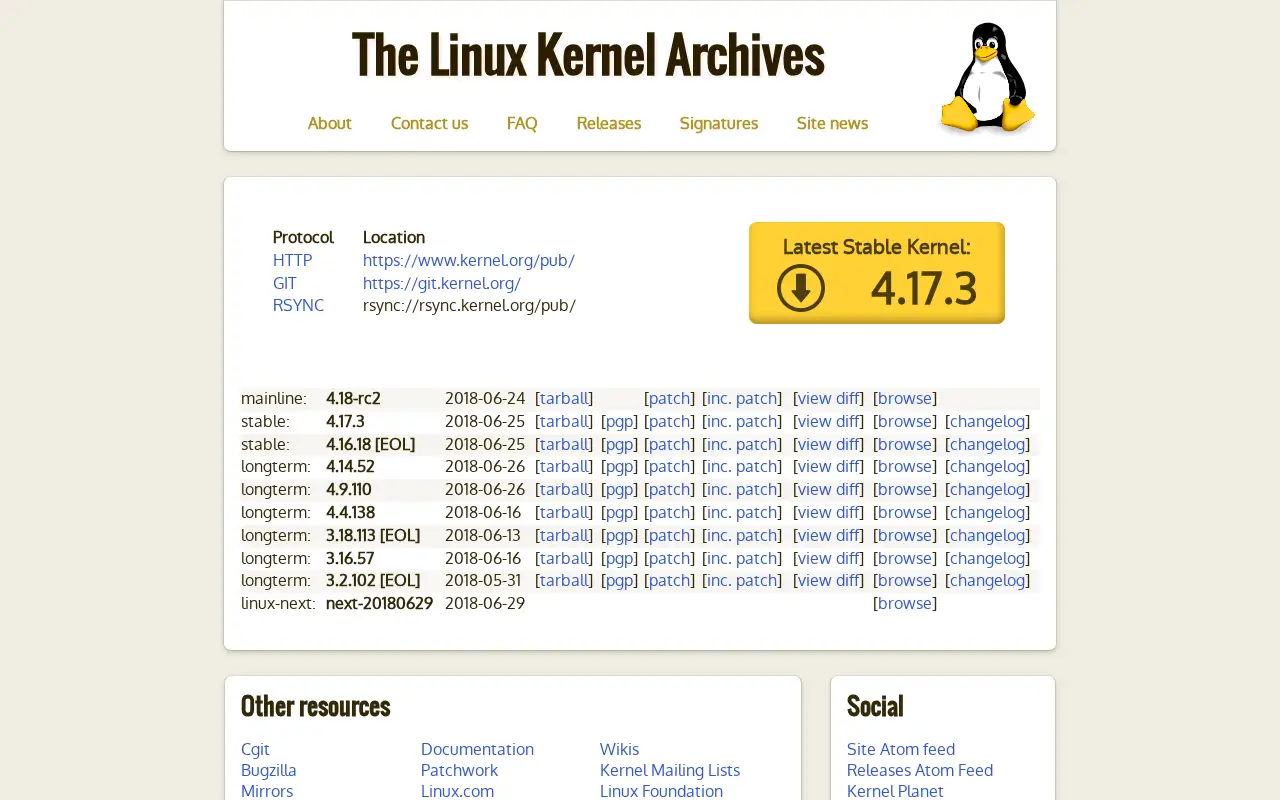Click the RSYNC protocol link
The height and width of the screenshot is (800, 1280).
298,305
